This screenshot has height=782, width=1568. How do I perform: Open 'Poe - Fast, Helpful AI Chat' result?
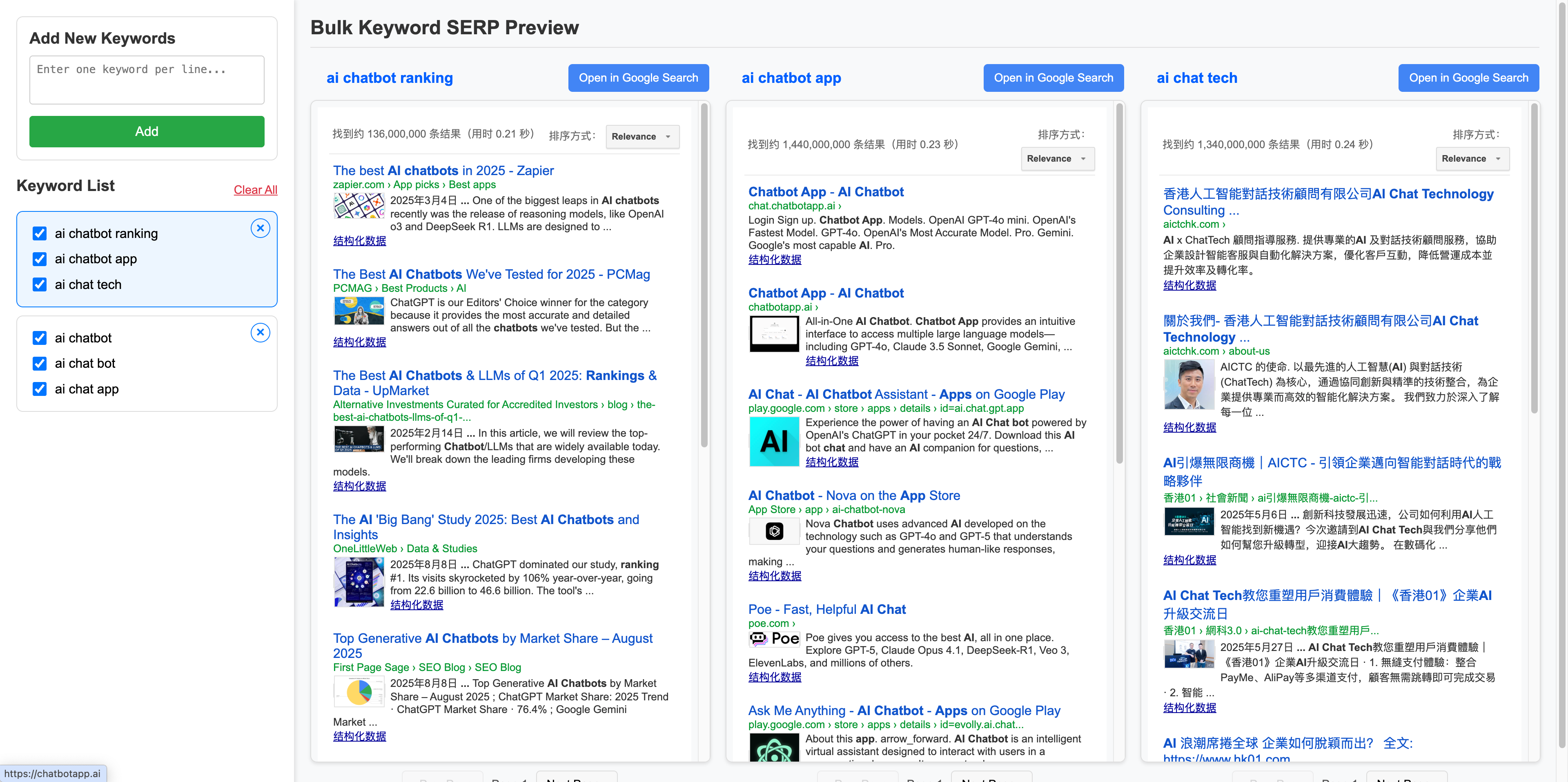826,609
